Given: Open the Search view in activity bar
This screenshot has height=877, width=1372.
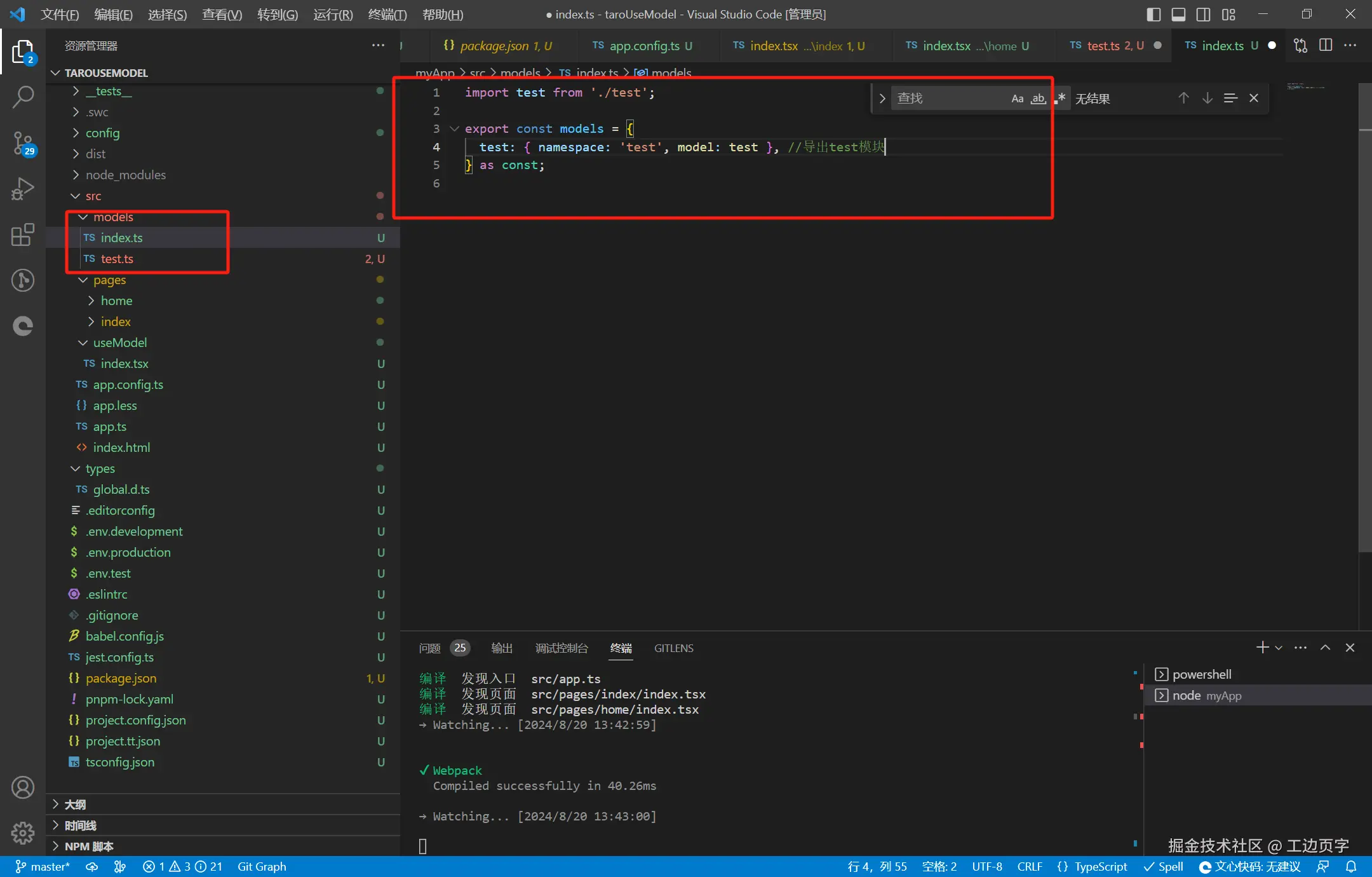Looking at the screenshot, I should pyautogui.click(x=23, y=97).
